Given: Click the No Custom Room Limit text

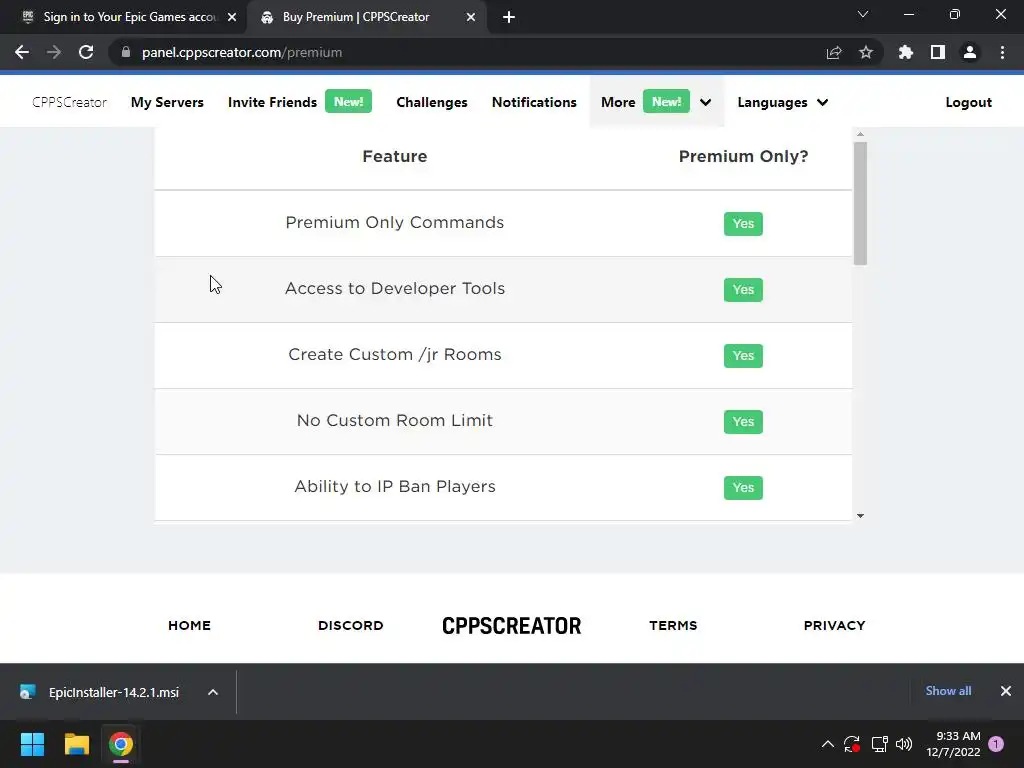Looking at the screenshot, I should tap(394, 420).
